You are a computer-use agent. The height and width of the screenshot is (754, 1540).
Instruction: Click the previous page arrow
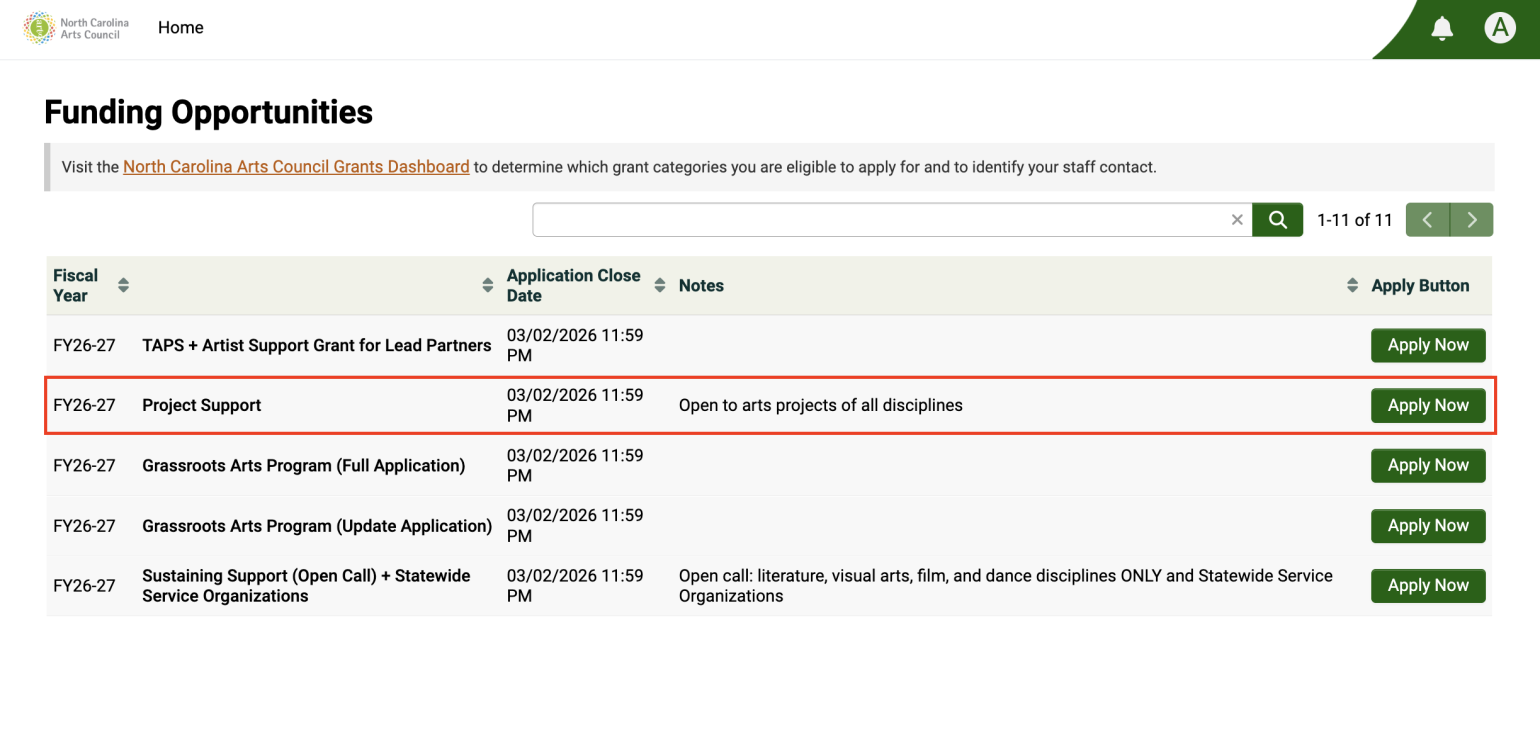coord(1427,219)
